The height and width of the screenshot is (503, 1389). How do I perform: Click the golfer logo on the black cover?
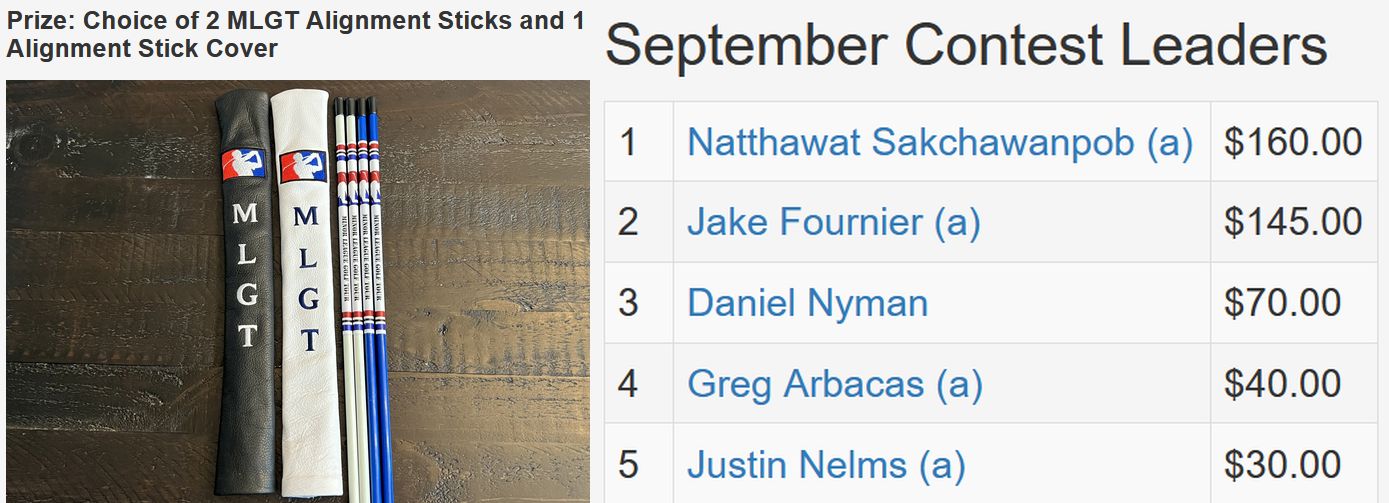click(x=244, y=164)
